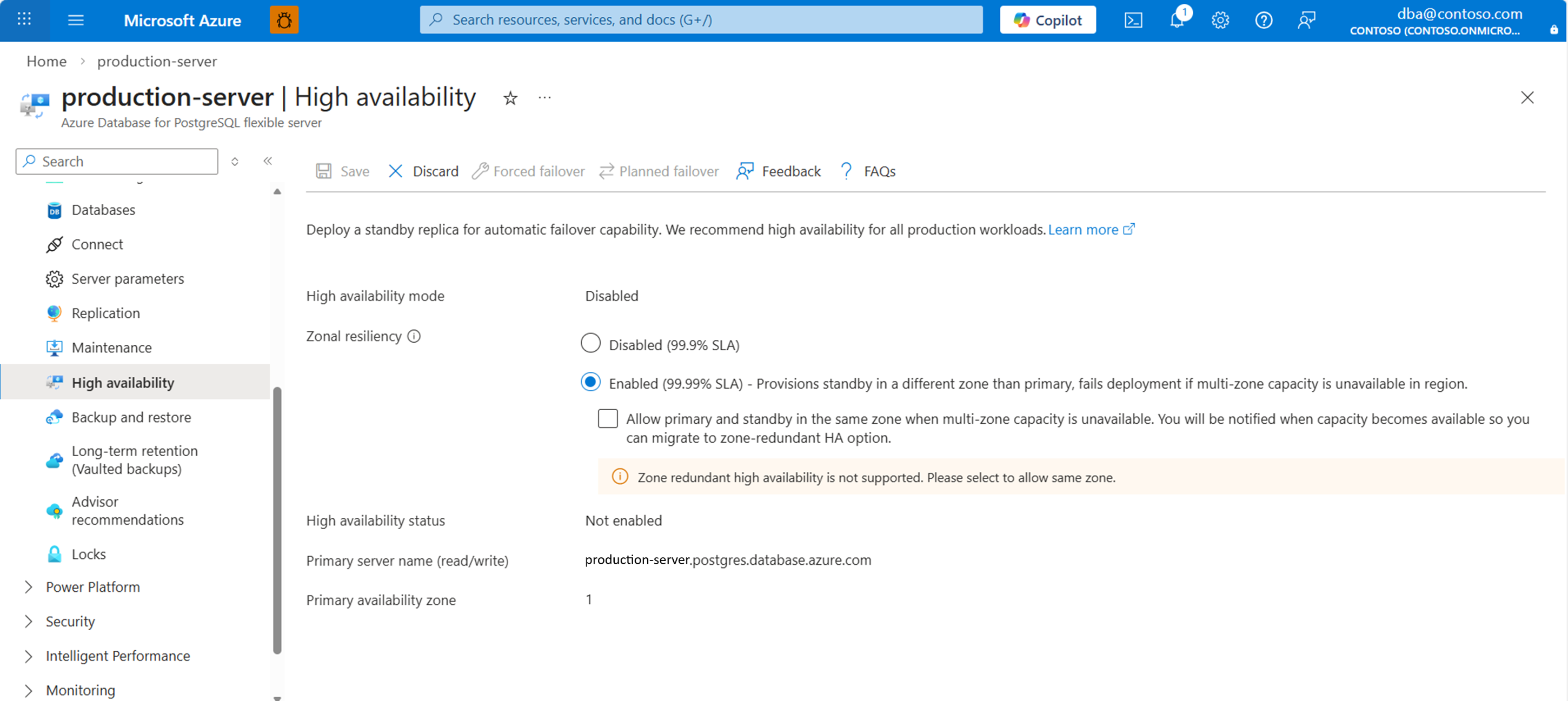Open the Learn more link
The image size is (1568, 701).
coord(1083,229)
